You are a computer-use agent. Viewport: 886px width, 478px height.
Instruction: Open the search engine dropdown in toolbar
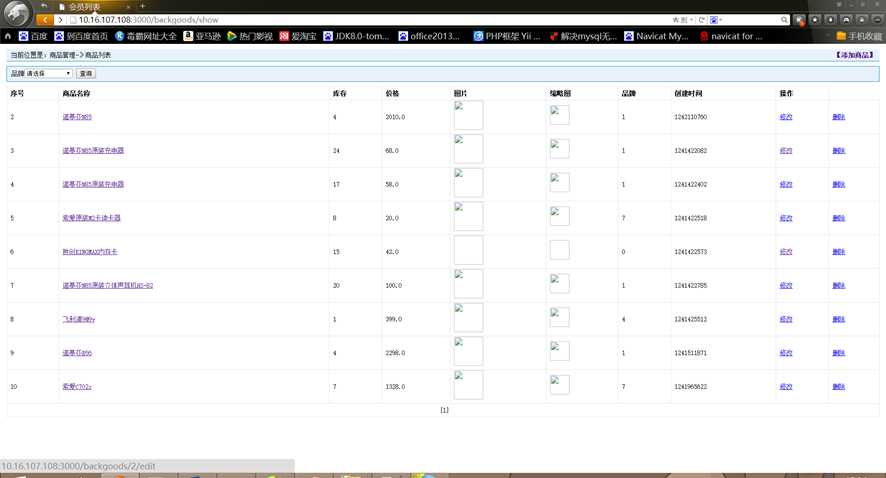716,20
